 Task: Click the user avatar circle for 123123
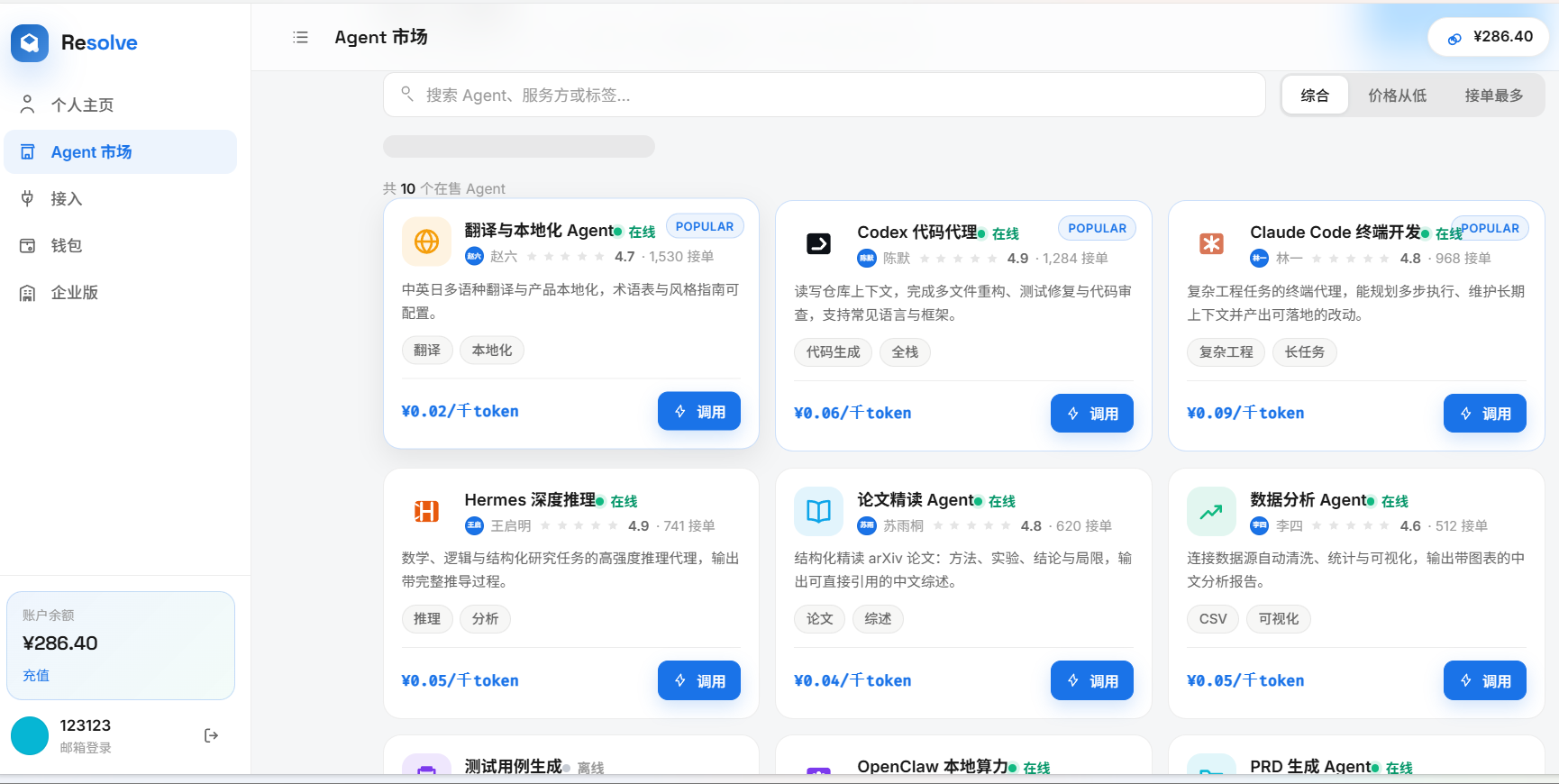[x=30, y=735]
